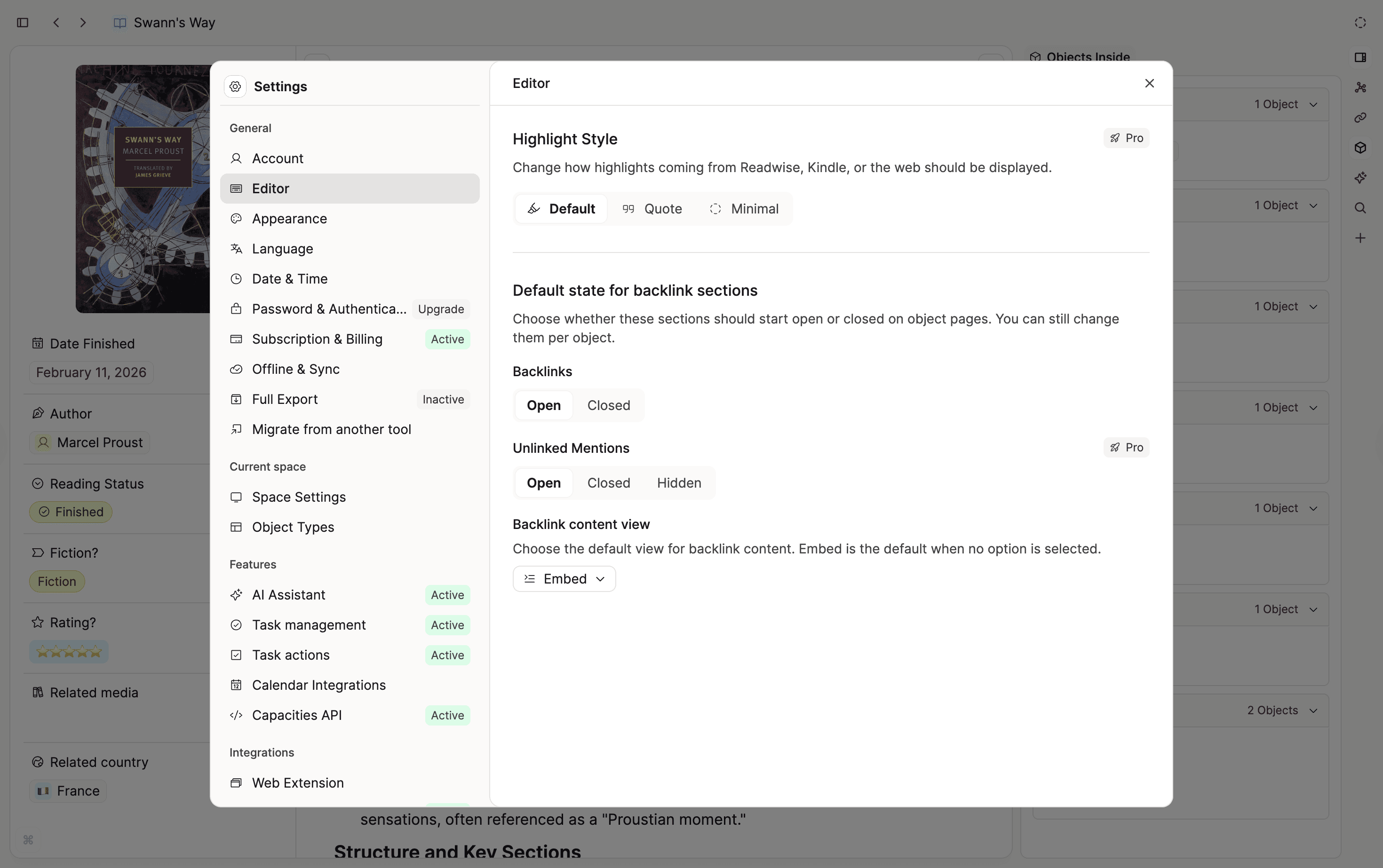Click the sync circle icon at top right
Screen dimensions: 1383x868
[x=1359, y=23]
